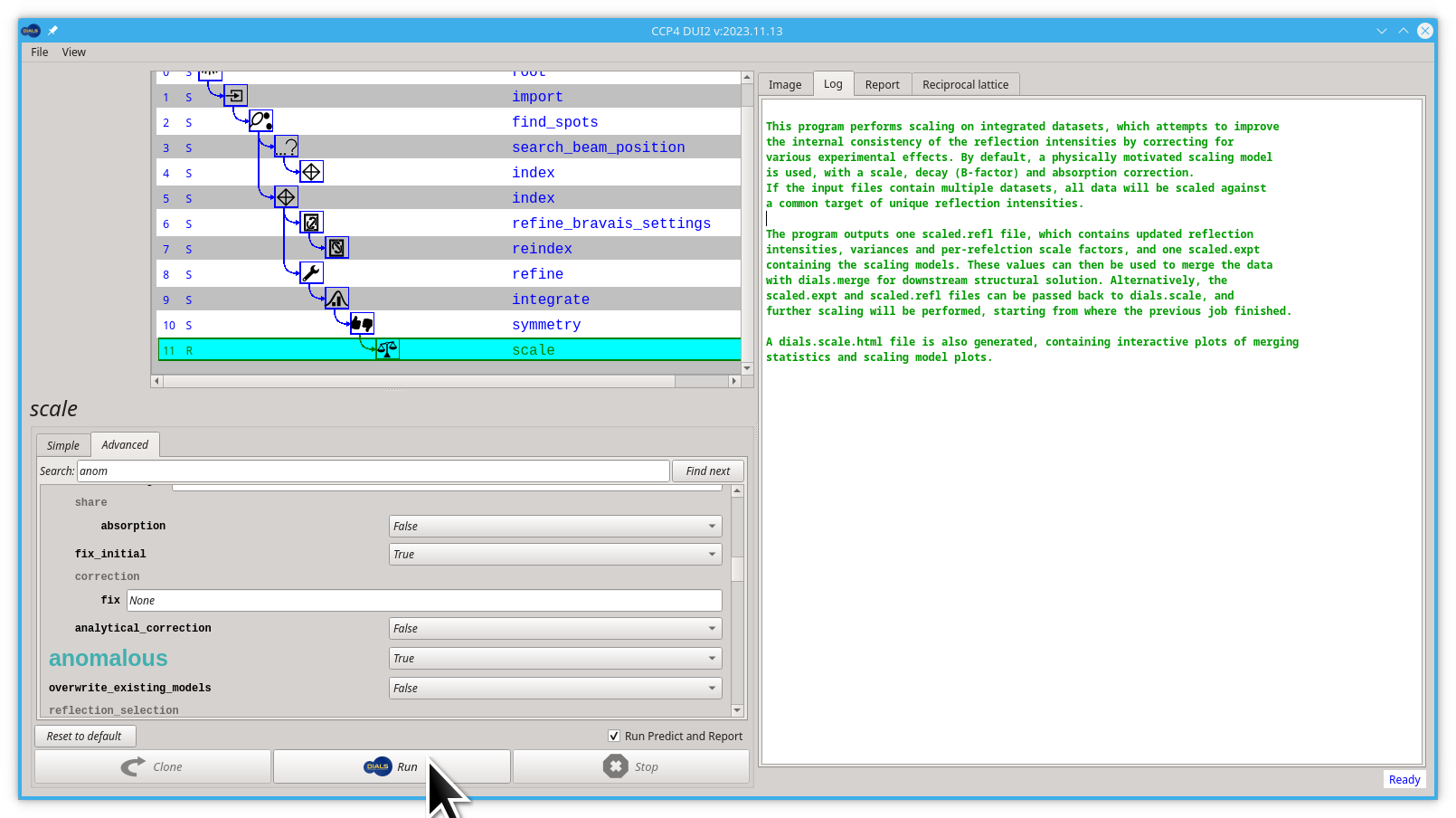Click the reflection_selection section label

(x=114, y=710)
